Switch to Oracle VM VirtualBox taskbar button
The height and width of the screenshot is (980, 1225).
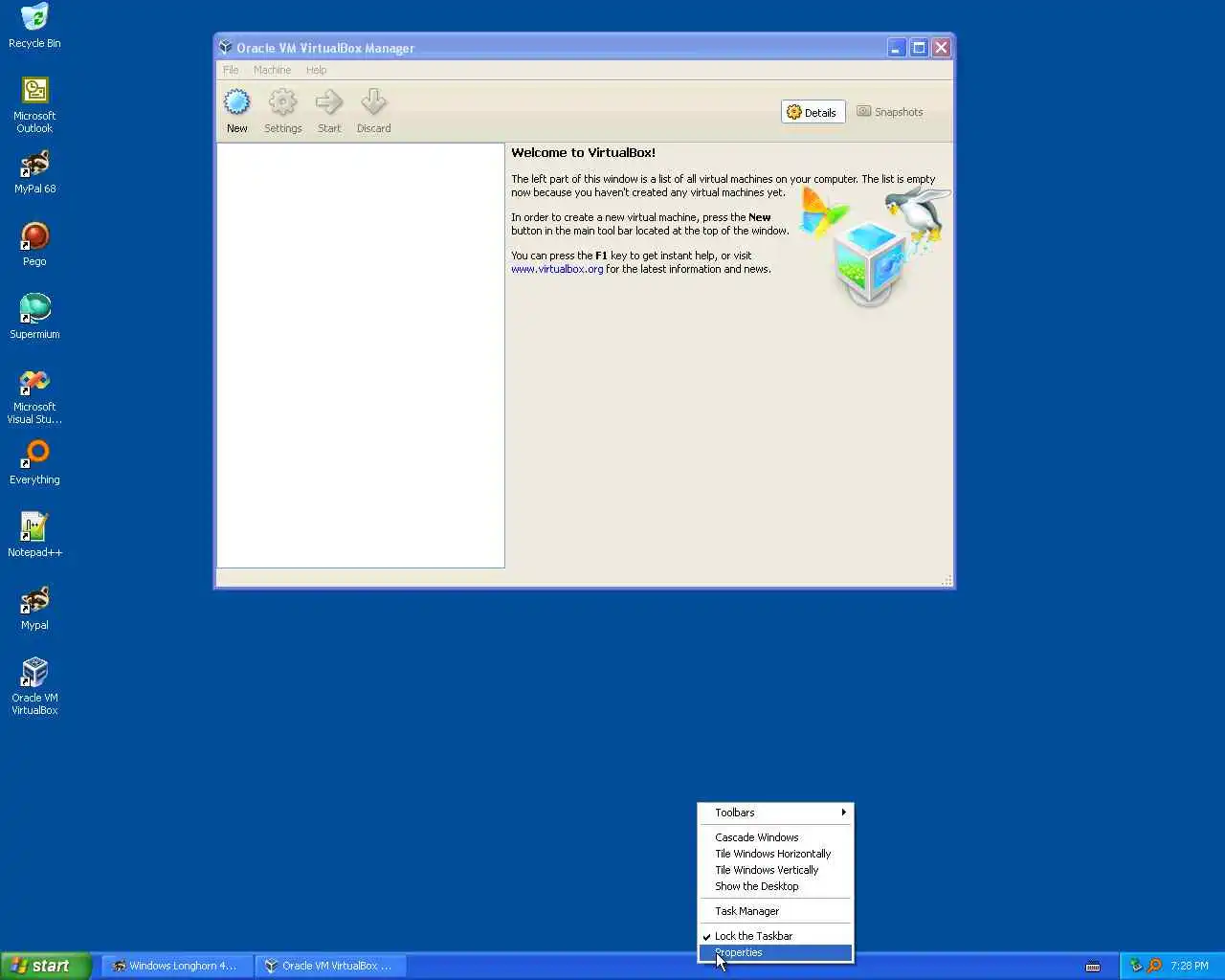(331, 966)
